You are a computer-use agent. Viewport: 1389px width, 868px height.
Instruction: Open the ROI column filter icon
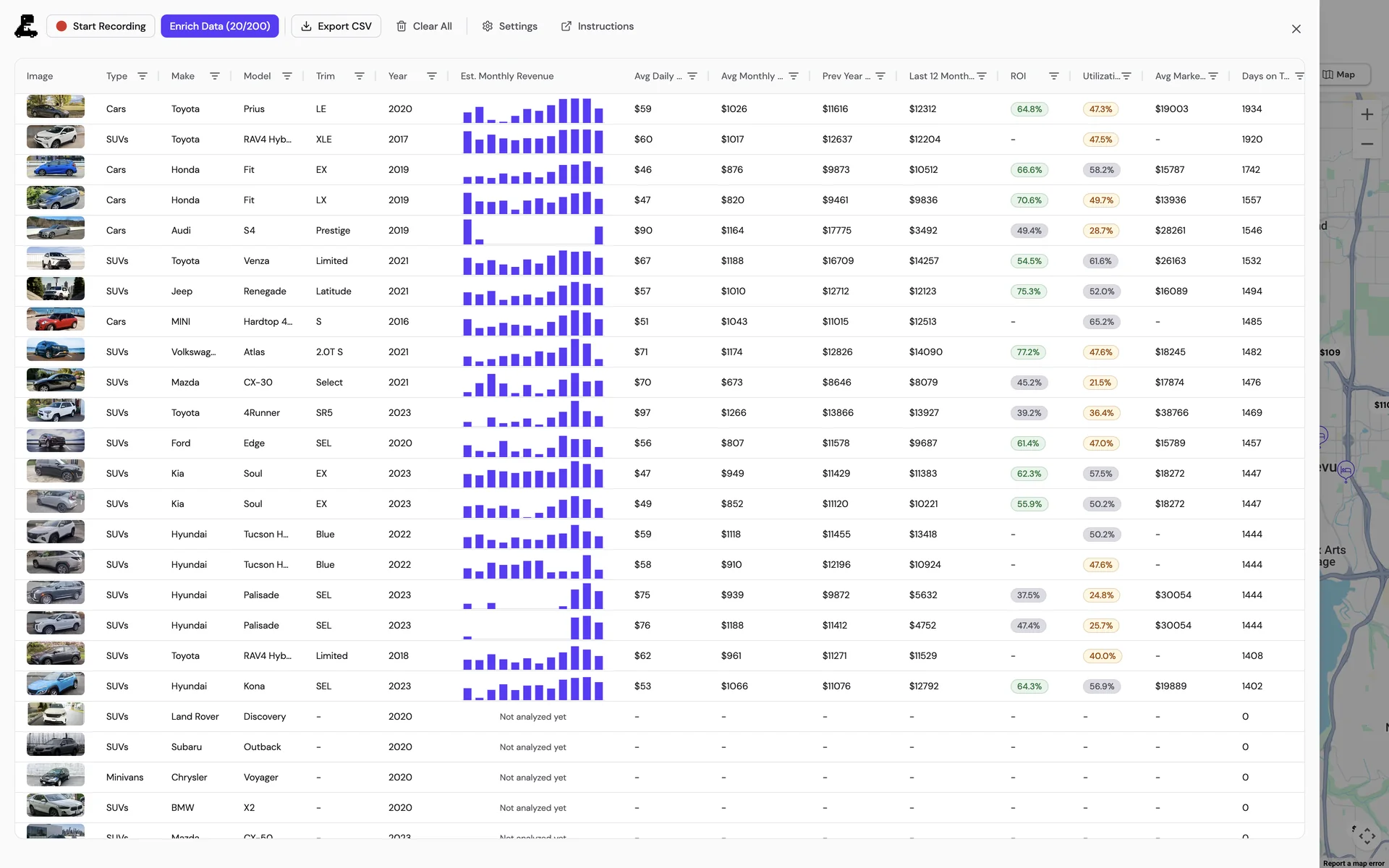pos(1054,76)
